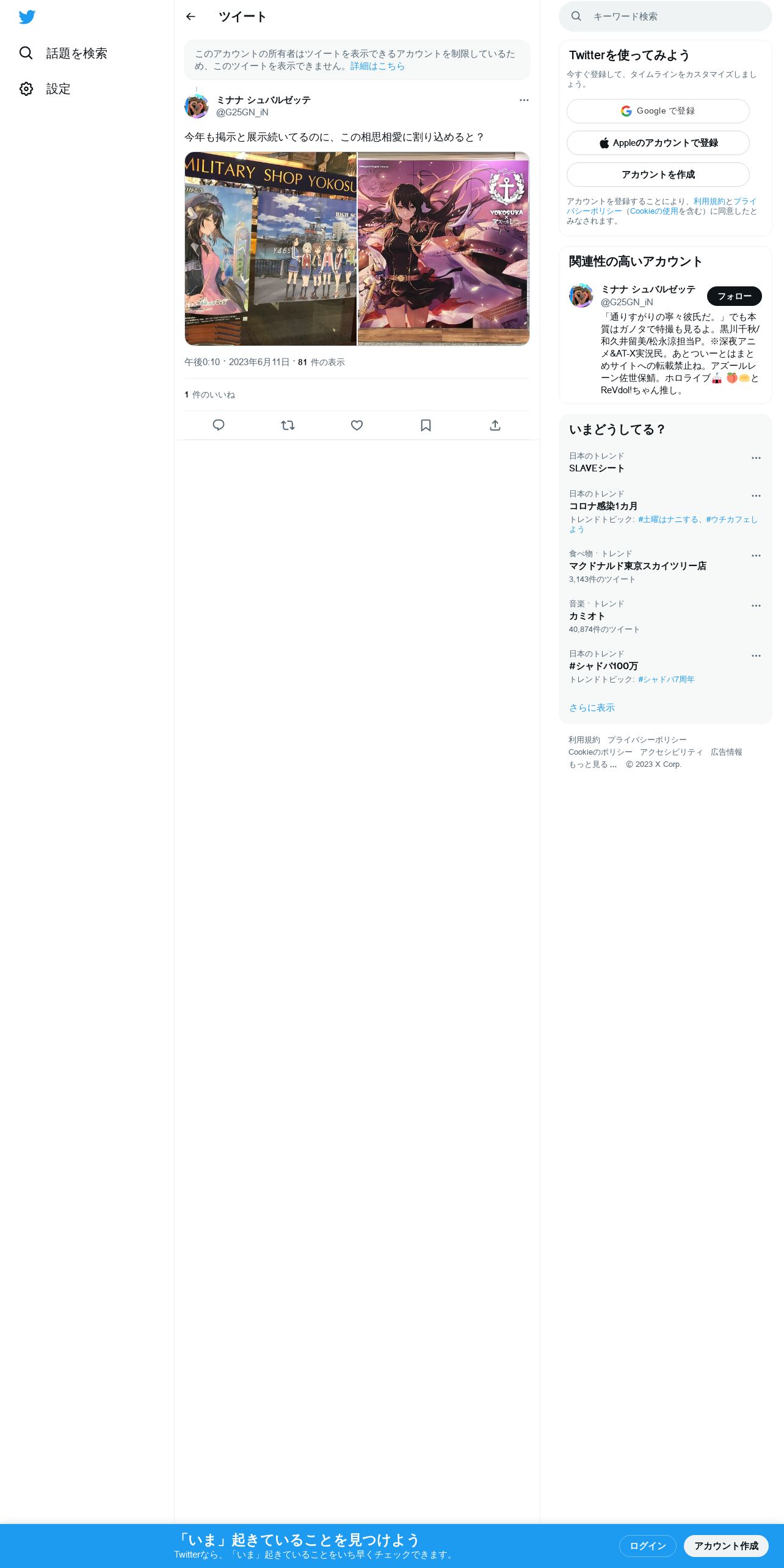Open 詳細はこちら link in notice
The width and height of the screenshot is (784, 1568).
pos(377,66)
